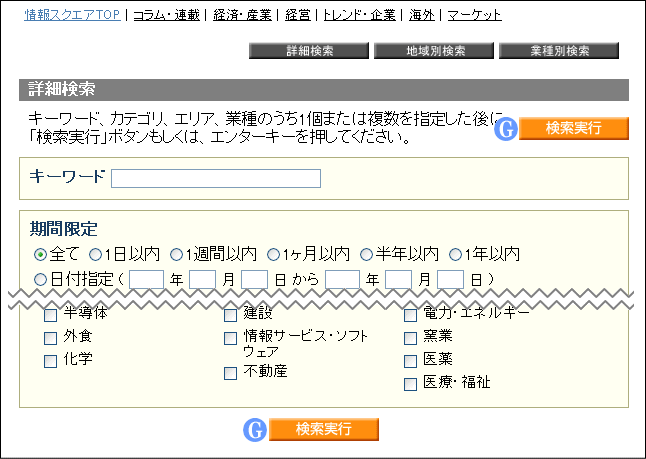
Task: Open the 経営 navigation link
Action: 297,15
